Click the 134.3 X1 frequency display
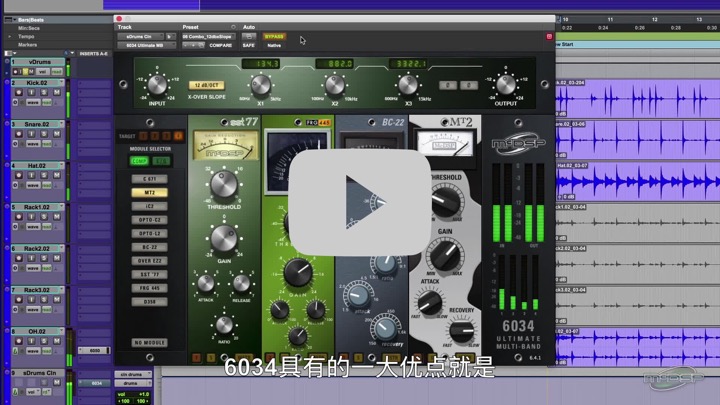720x405 pixels. pyautogui.click(x=261, y=64)
